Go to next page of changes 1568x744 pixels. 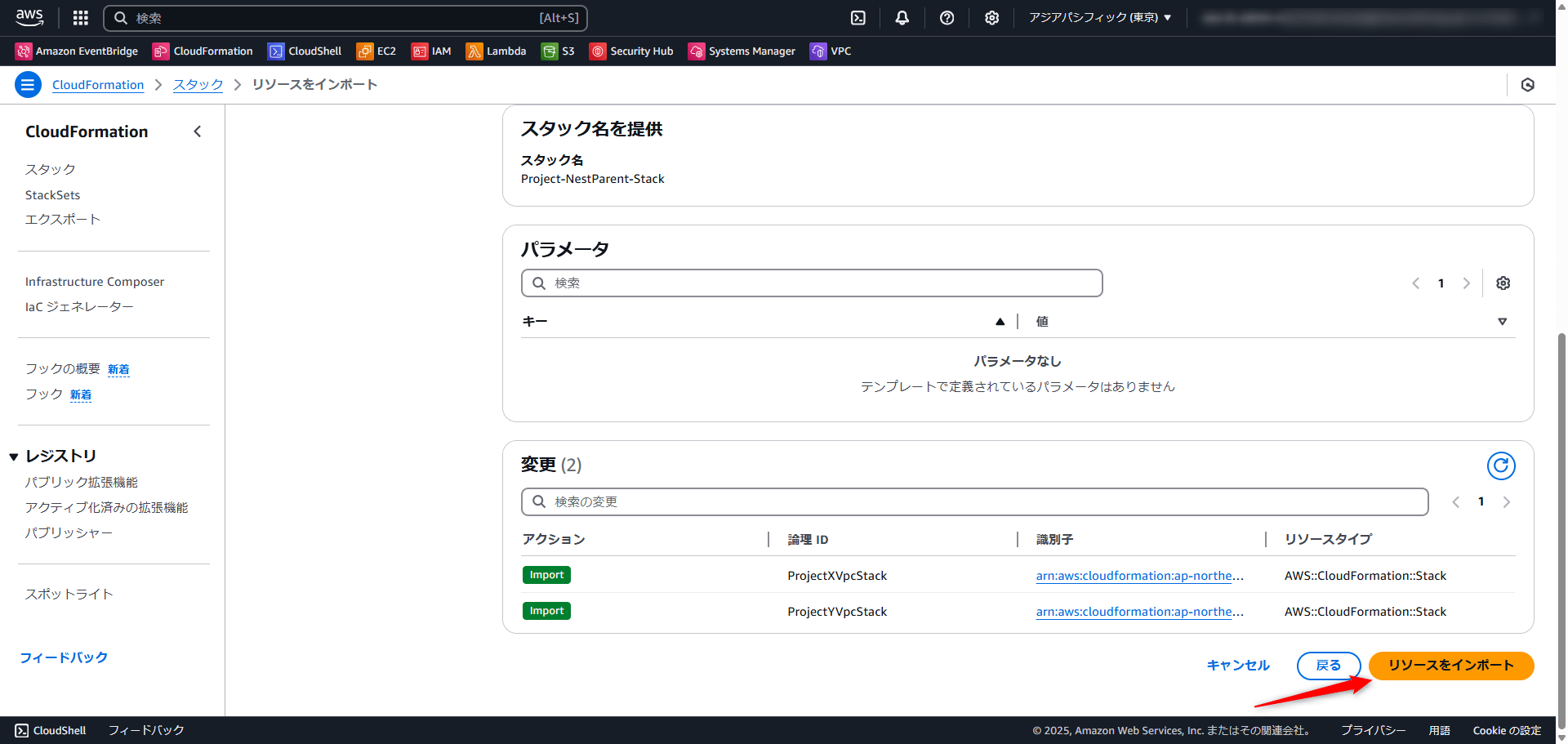(x=1506, y=501)
